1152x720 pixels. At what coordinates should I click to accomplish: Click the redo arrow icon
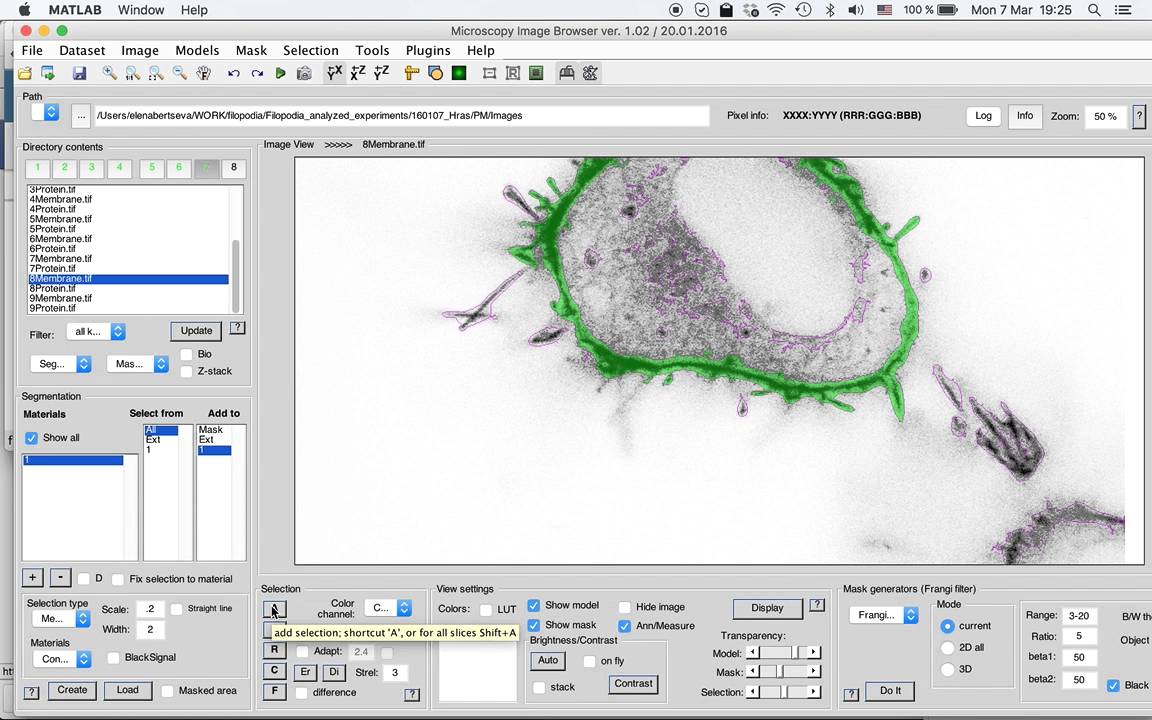tap(257, 73)
